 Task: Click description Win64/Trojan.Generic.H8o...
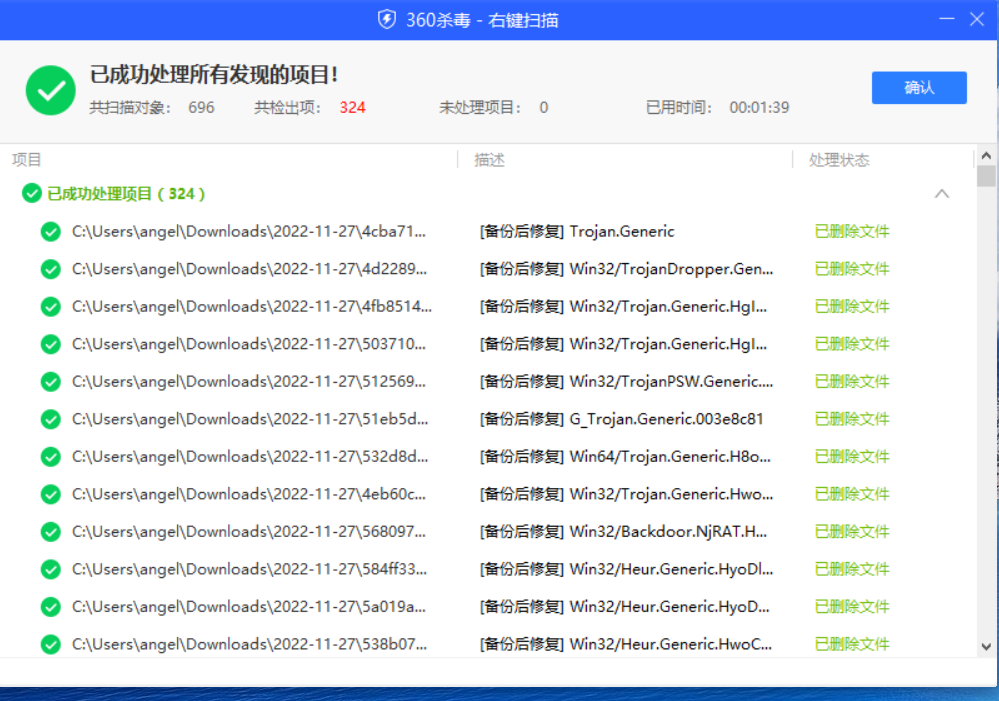tap(625, 457)
